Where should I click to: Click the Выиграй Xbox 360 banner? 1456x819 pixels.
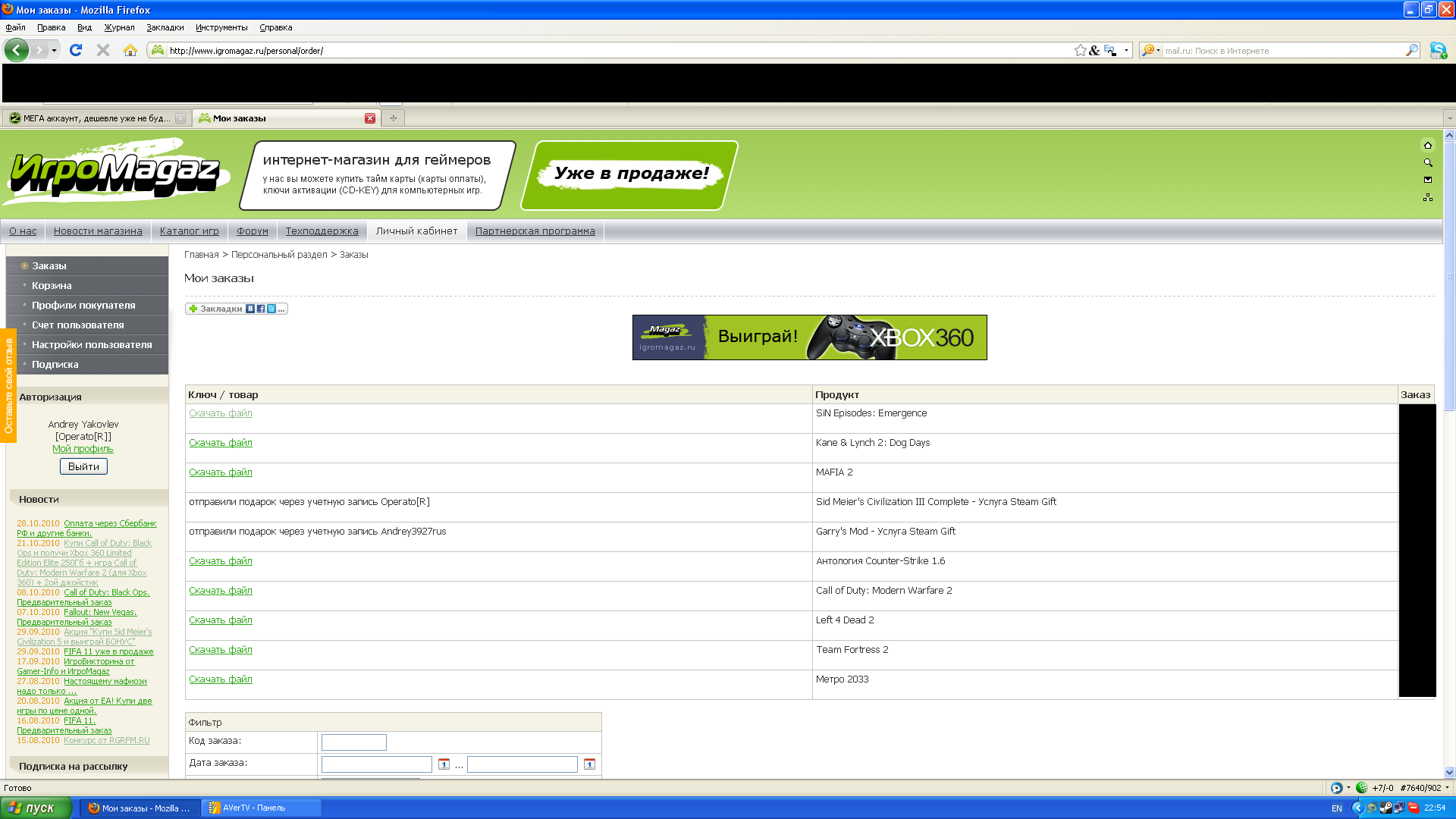[x=810, y=337]
